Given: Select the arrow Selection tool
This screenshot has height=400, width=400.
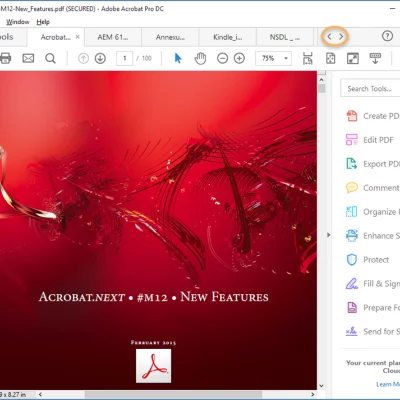Looking at the screenshot, I should pos(178,58).
